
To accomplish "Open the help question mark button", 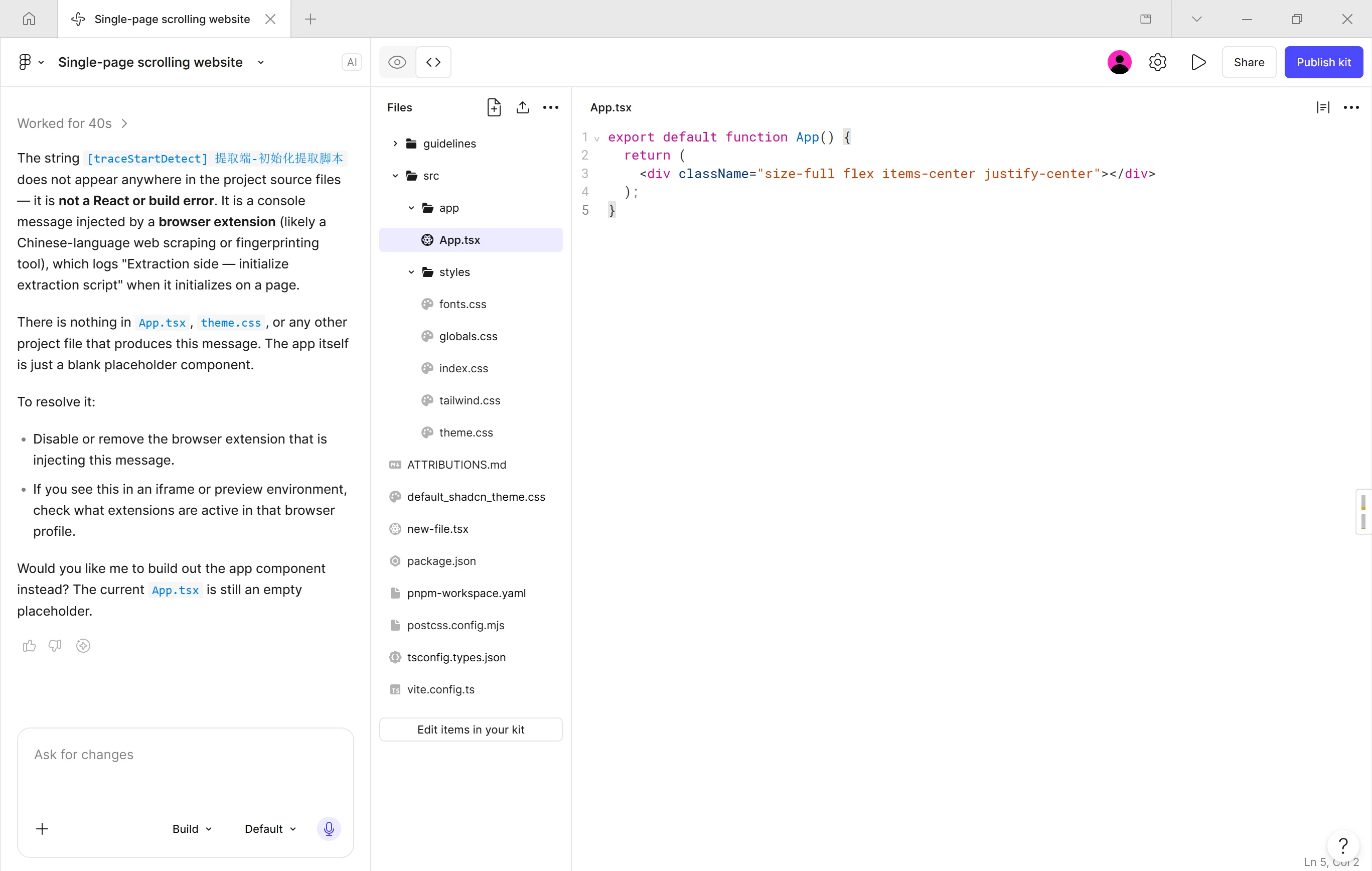I will click(x=1343, y=845).
